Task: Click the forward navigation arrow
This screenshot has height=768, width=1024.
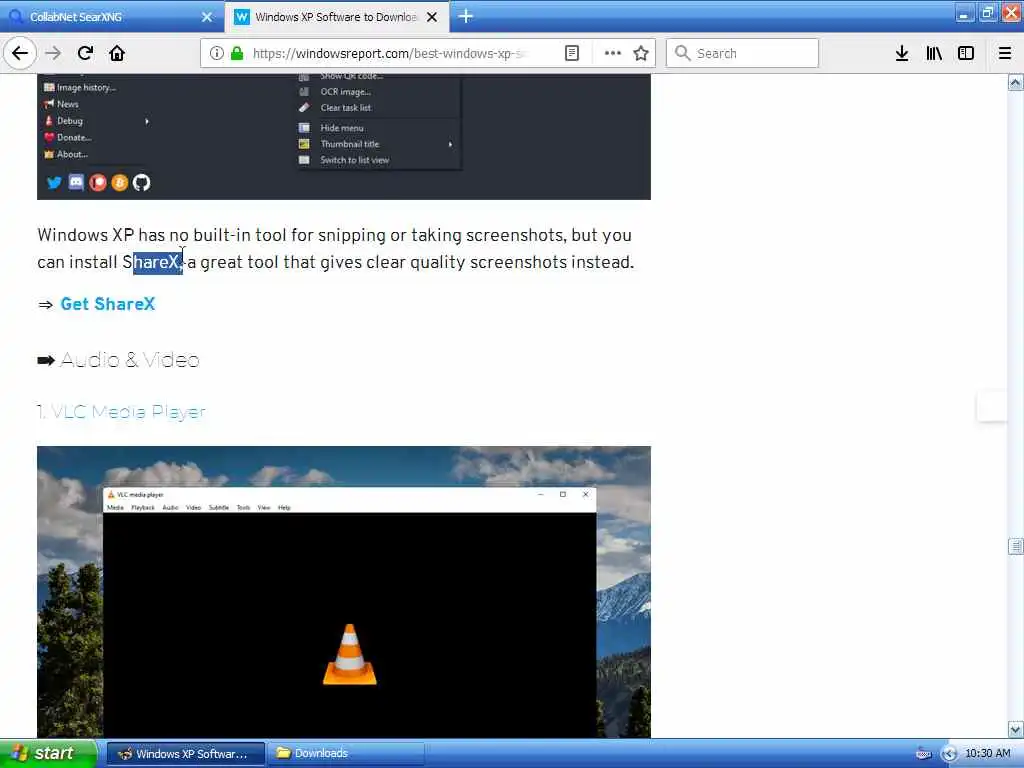Action: point(53,53)
